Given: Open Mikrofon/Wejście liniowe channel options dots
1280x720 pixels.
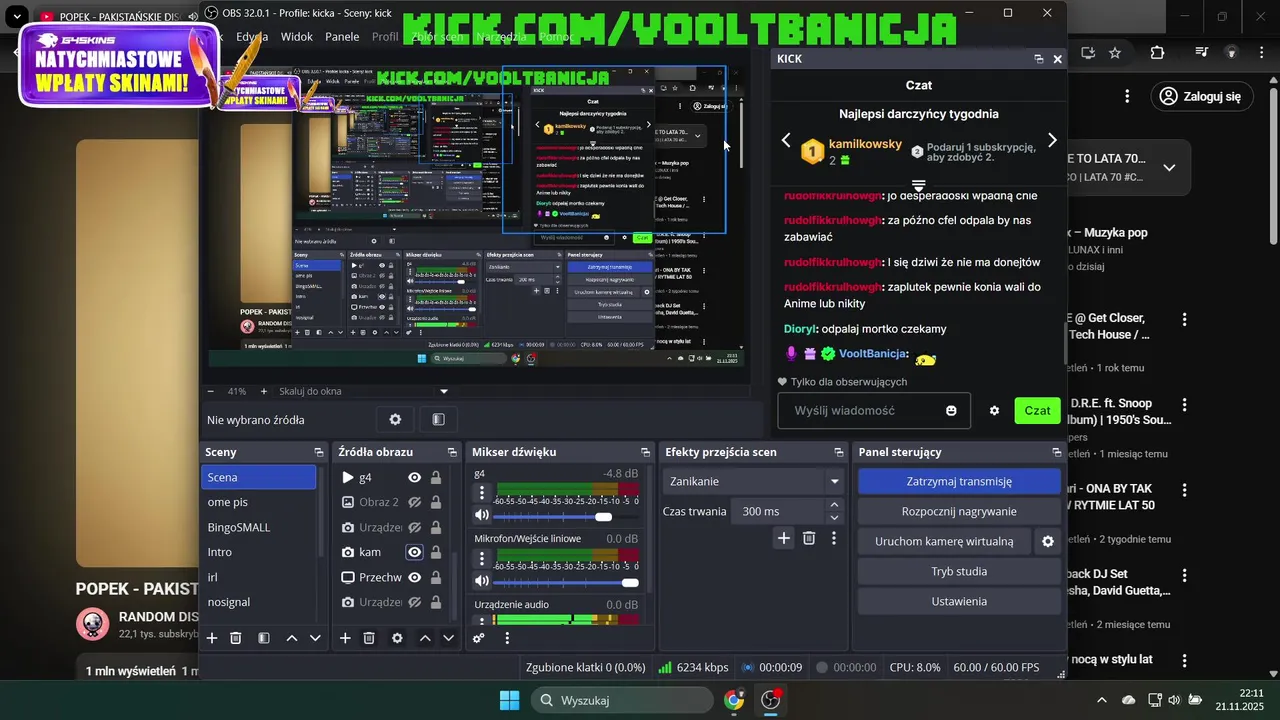Looking at the screenshot, I should [x=482, y=558].
